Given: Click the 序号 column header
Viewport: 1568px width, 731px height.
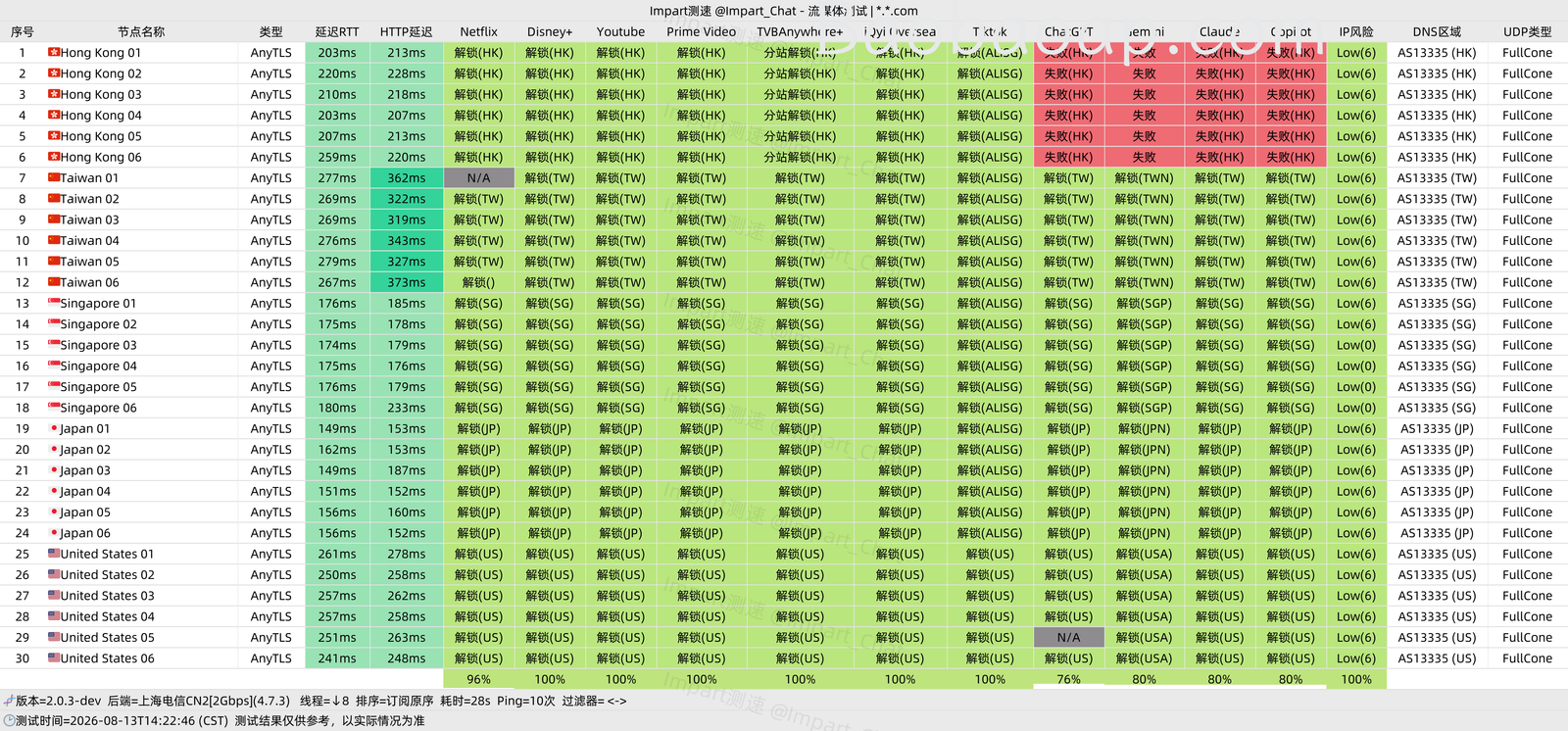Looking at the screenshot, I should [23, 31].
